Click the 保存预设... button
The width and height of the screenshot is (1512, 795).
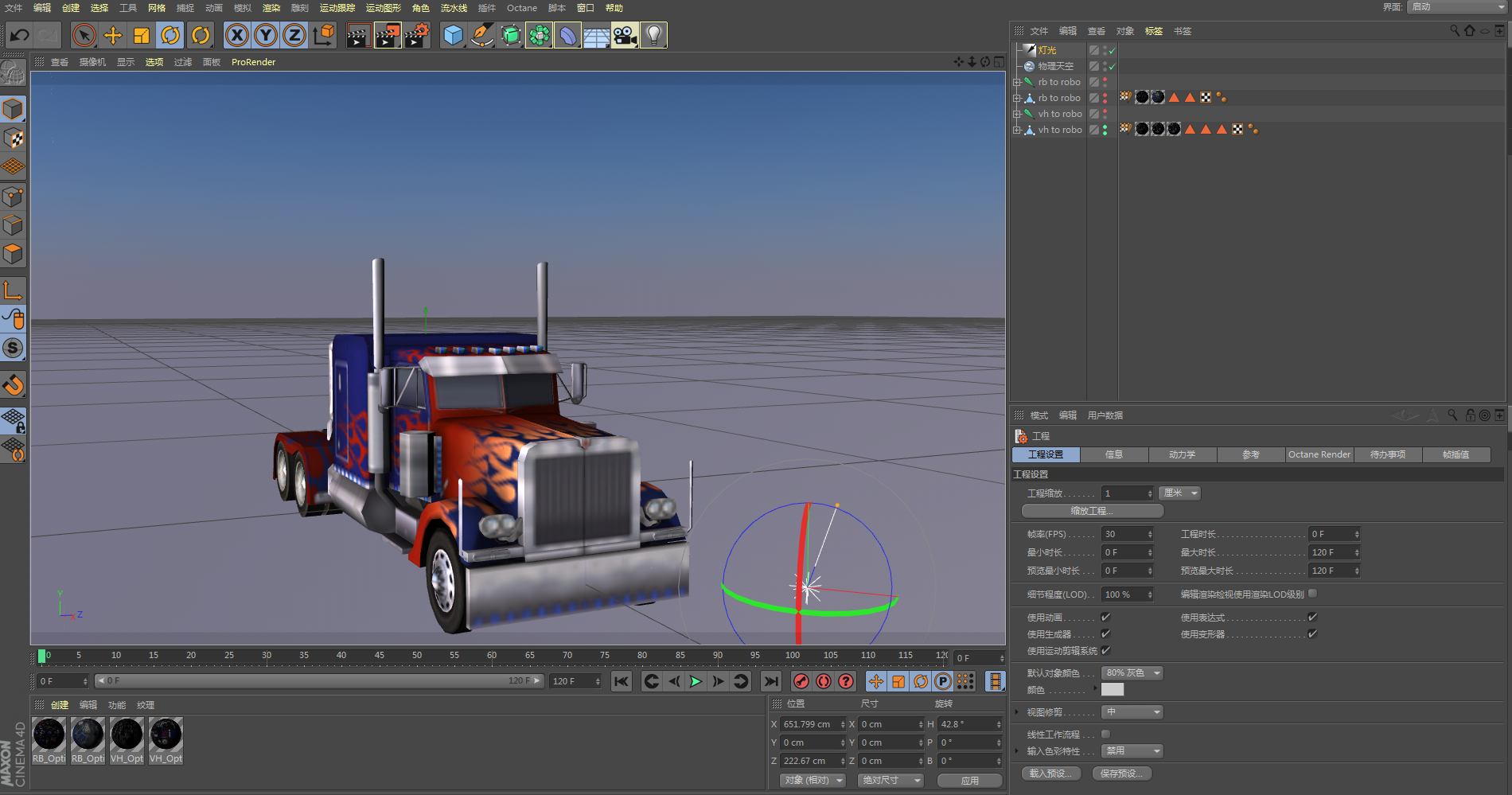[x=1122, y=774]
